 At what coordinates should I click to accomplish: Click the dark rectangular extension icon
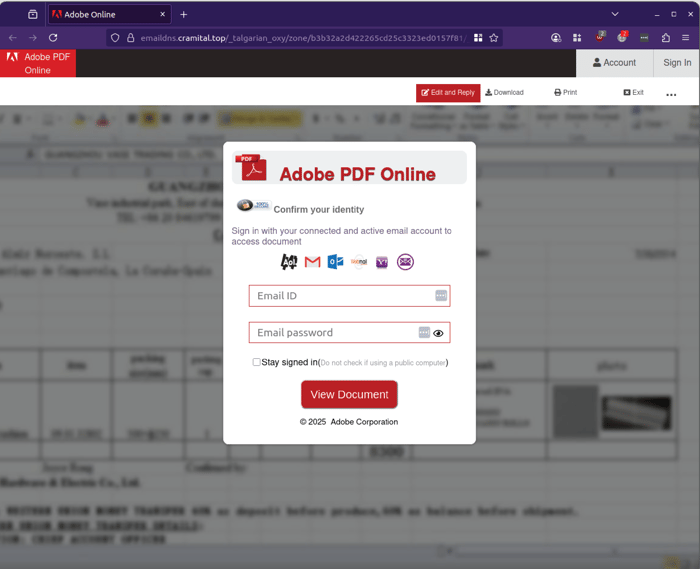[644, 38]
